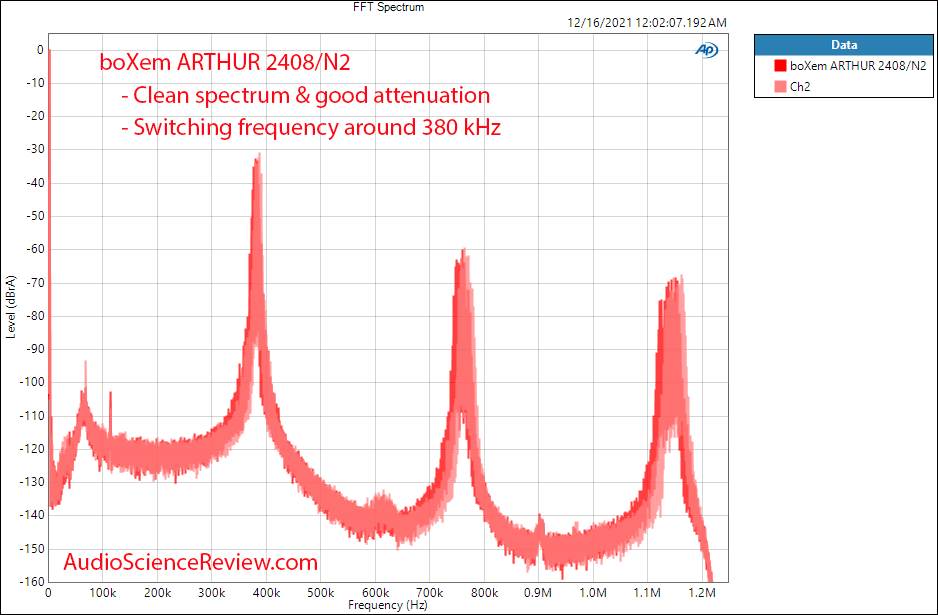Click the 600k frequency axis tick label

pos(375,593)
